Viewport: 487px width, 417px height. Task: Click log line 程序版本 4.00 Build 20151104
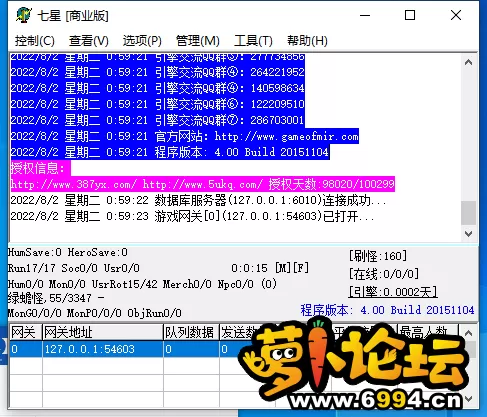click(170, 152)
